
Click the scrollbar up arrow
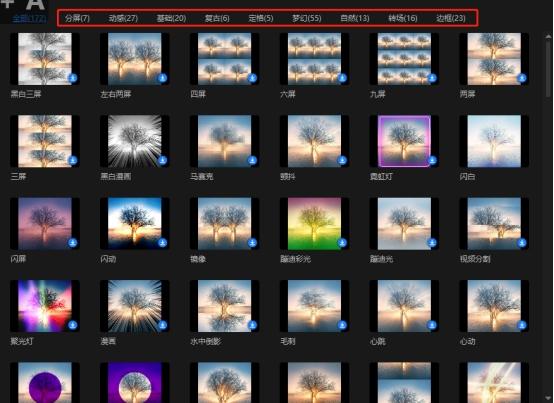(549, 36)
